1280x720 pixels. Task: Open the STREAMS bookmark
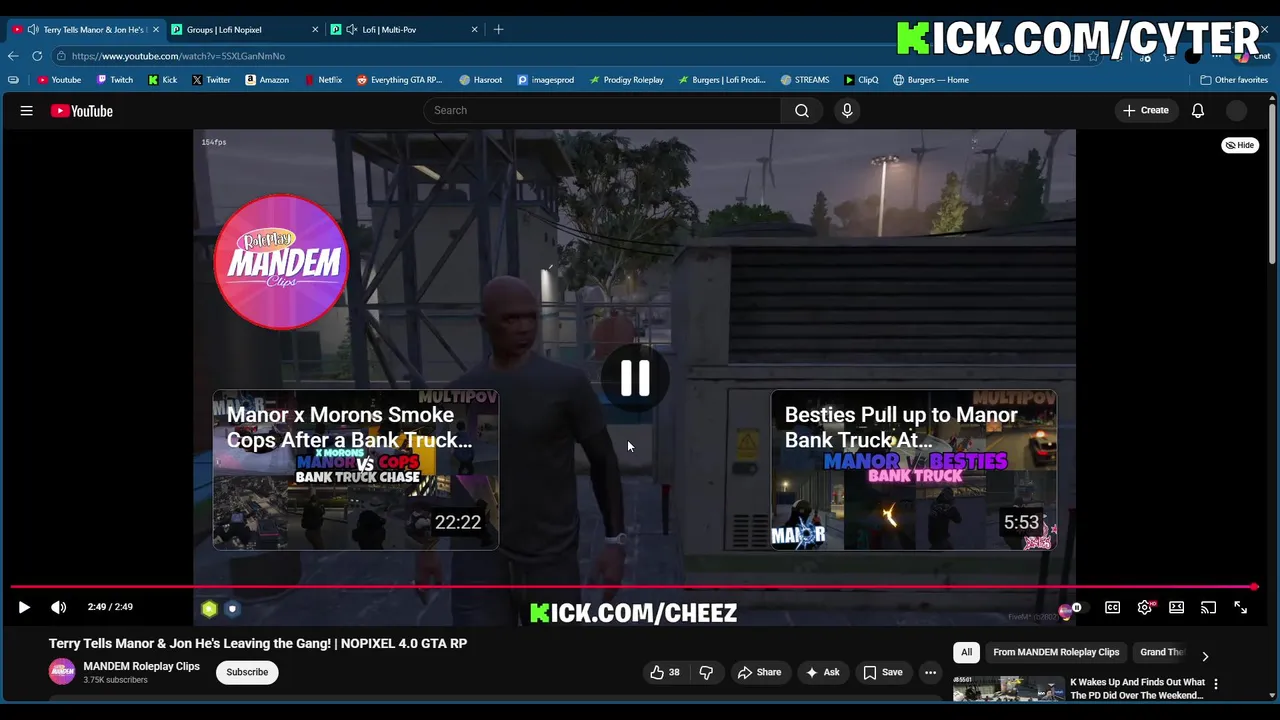(x=805, y=80)
